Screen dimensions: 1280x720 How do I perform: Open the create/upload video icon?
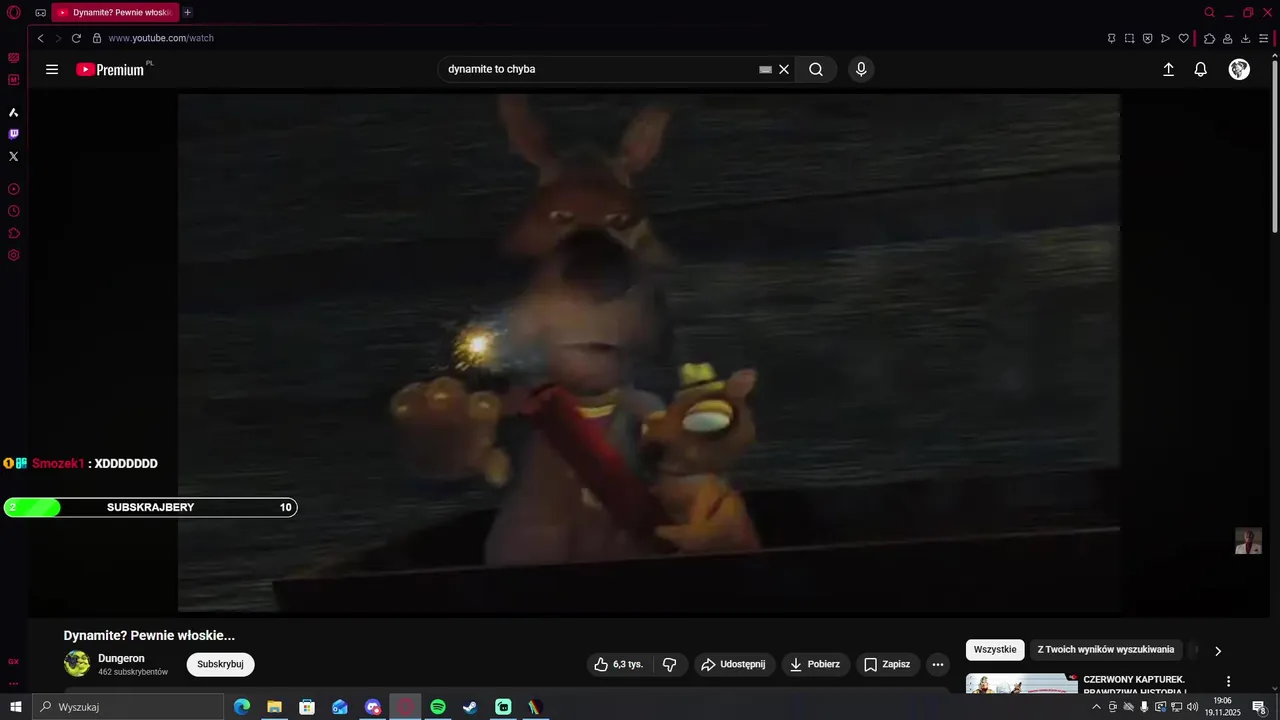pyautogui.click(x=1168, y=69)
